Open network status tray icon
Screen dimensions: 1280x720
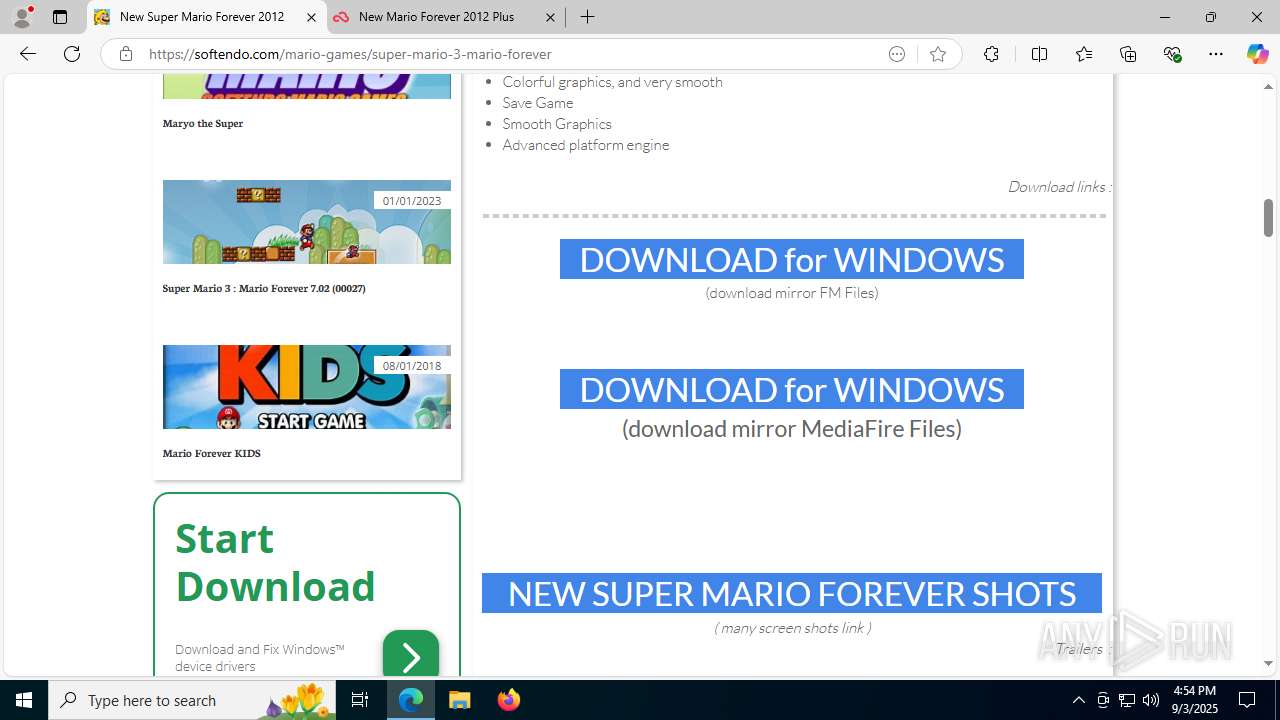pos(1127,700)
